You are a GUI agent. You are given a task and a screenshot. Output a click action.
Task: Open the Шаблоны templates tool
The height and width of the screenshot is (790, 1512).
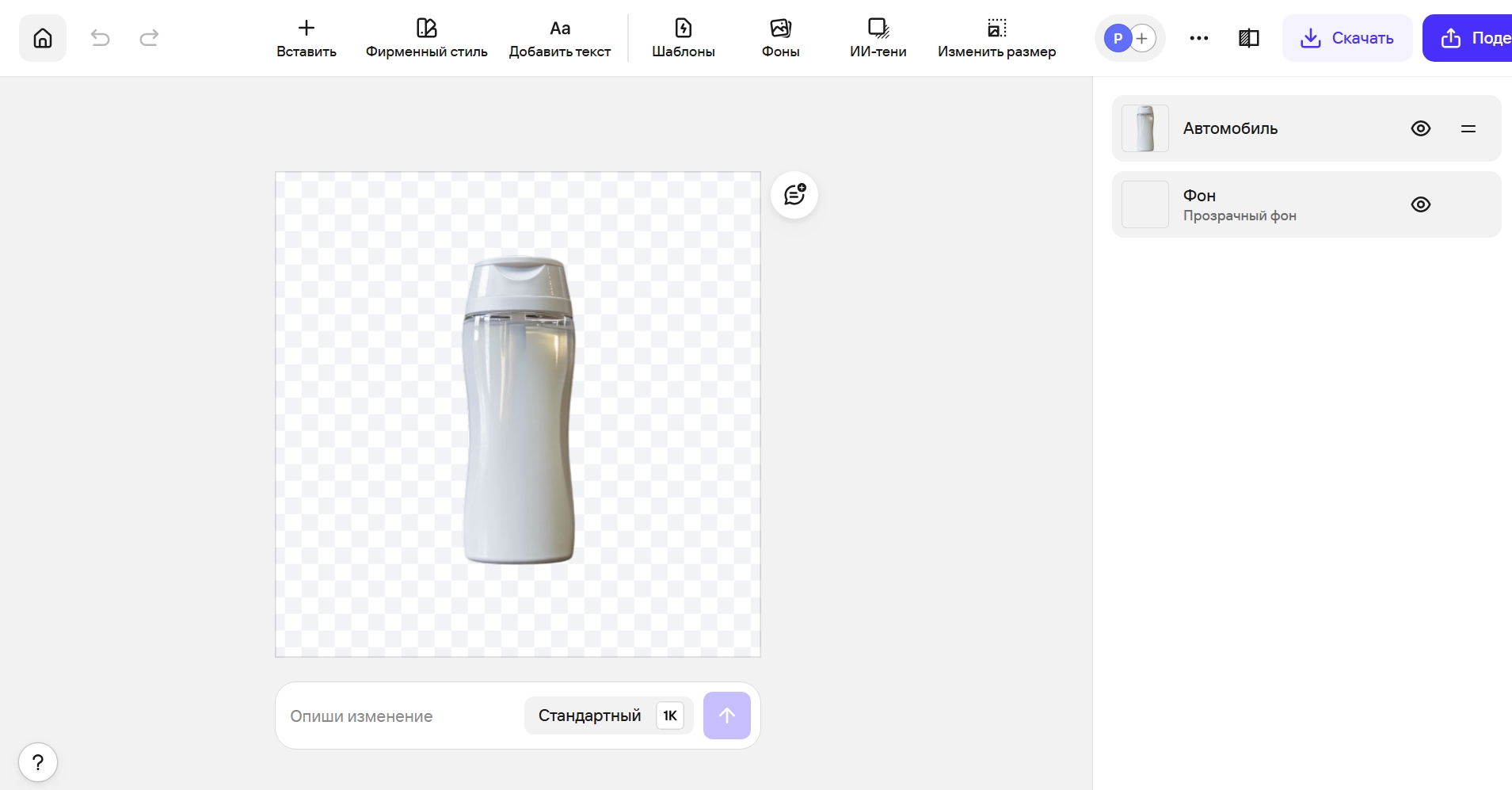click(684, 38)
